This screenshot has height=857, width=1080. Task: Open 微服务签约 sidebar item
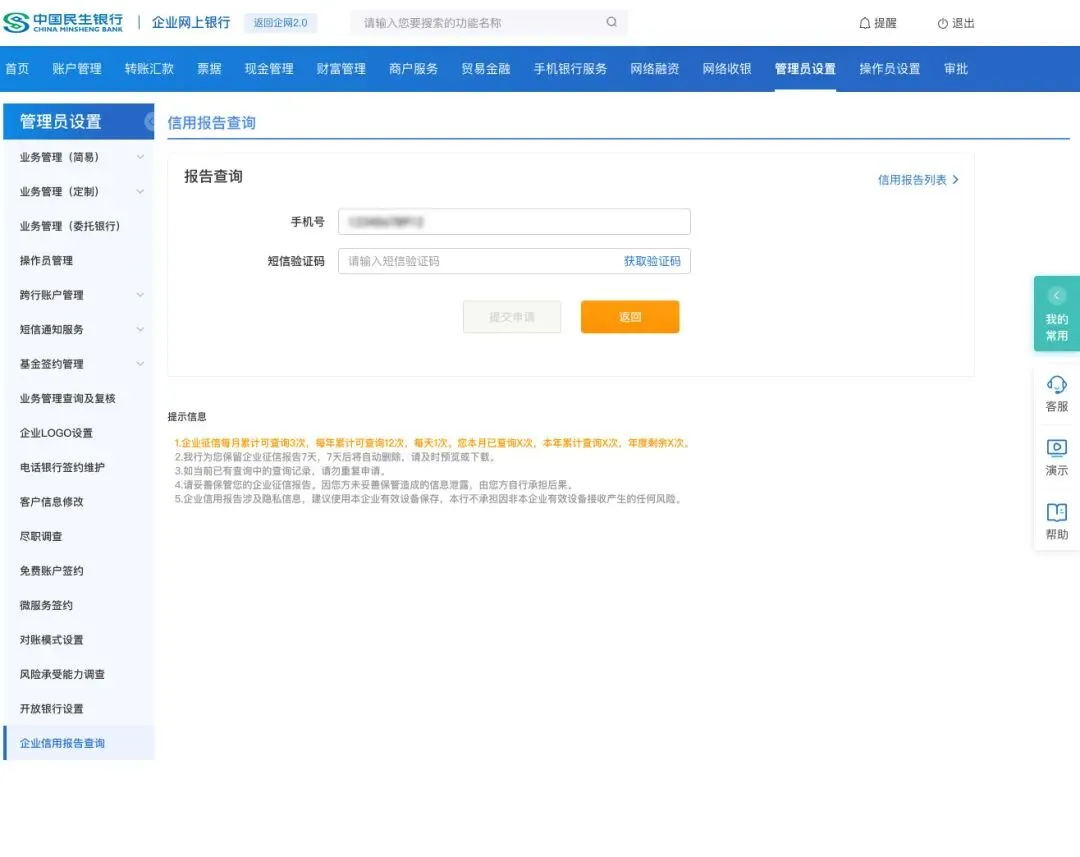[79, 605]
